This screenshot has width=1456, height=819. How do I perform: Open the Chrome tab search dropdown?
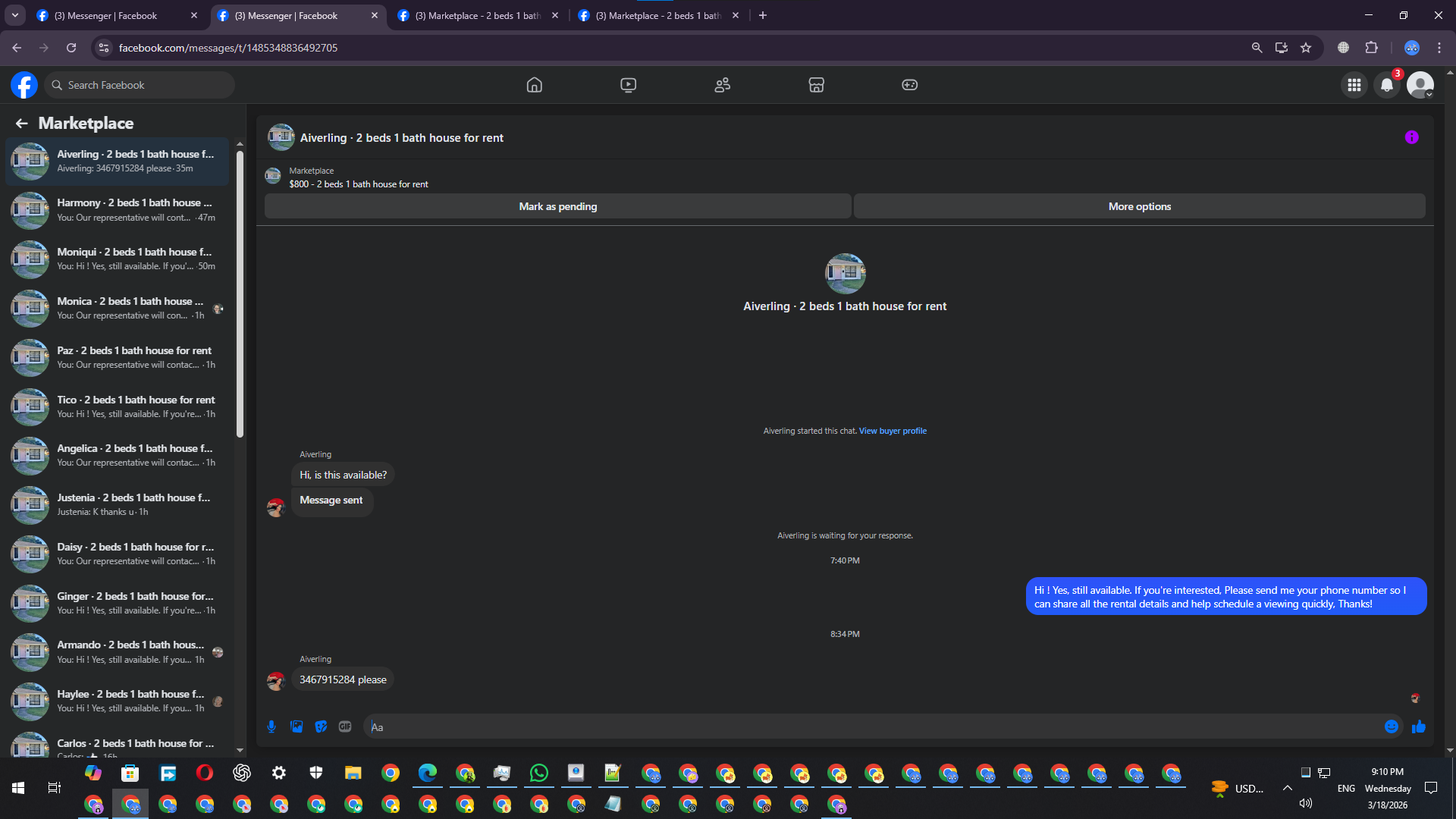14,15
